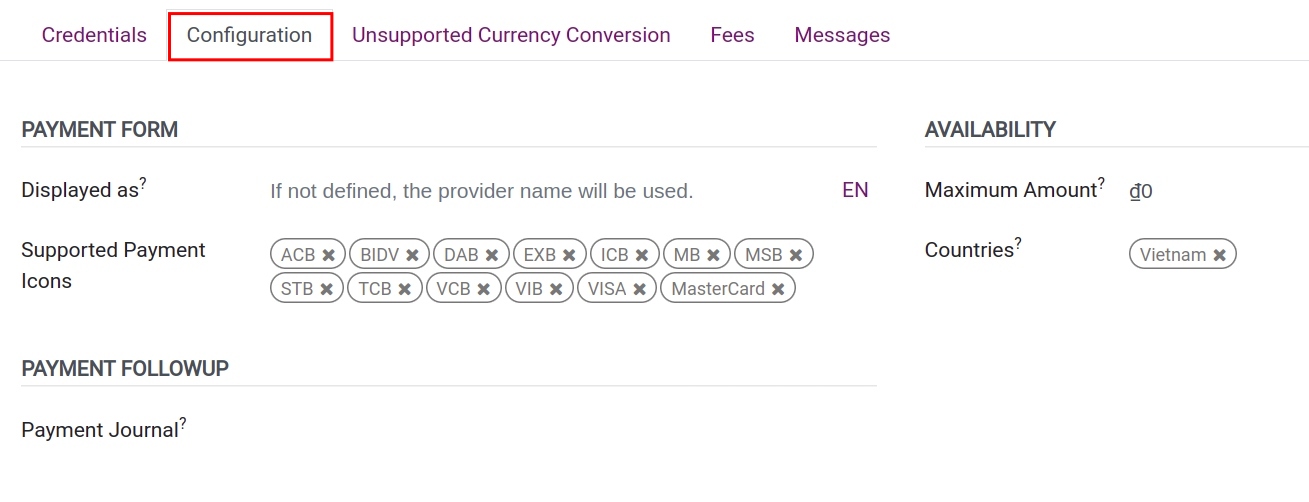
Task: Remove the BIDV tag with its x
Action: point(412,255)
